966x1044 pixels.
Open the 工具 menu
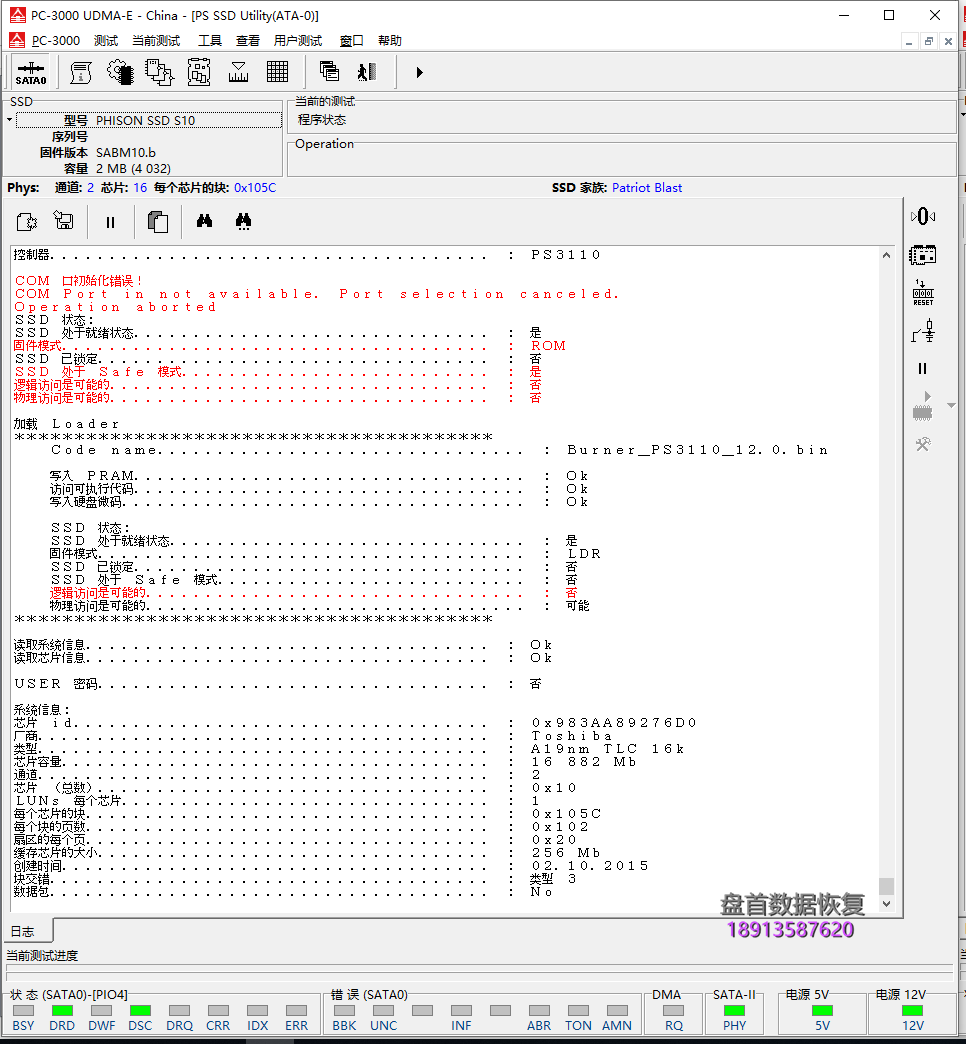click(x=210, y=41)
